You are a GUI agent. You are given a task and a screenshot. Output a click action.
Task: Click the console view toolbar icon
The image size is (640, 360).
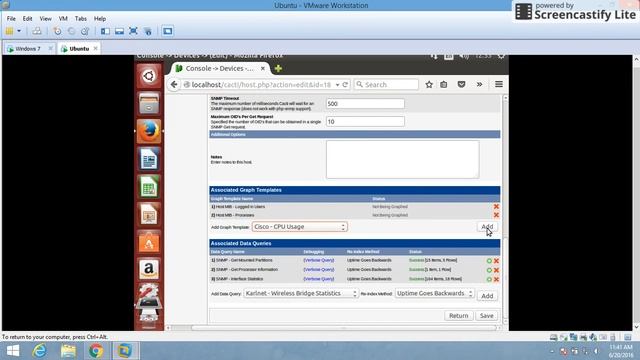[x=167, y=31]
